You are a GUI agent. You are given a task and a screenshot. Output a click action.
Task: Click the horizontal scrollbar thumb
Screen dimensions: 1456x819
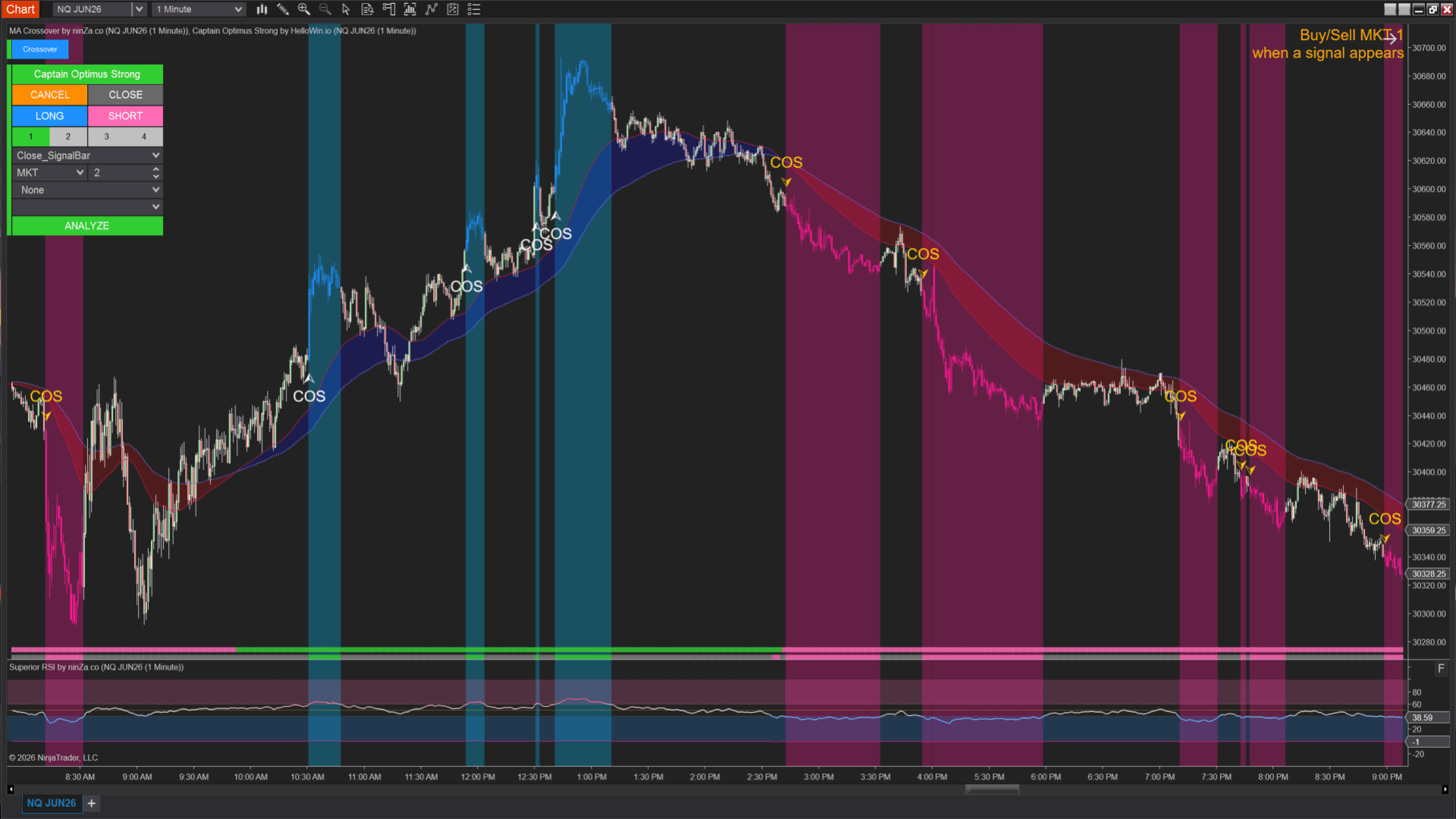click(992, 789)
